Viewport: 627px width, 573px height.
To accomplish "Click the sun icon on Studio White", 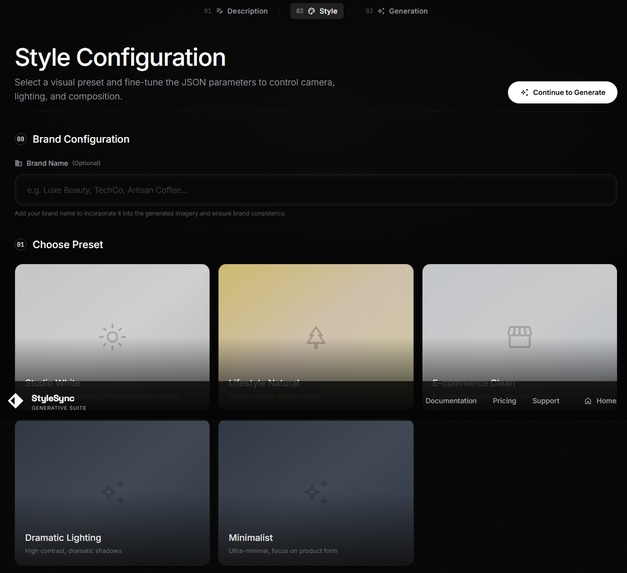I will point(112,337).
